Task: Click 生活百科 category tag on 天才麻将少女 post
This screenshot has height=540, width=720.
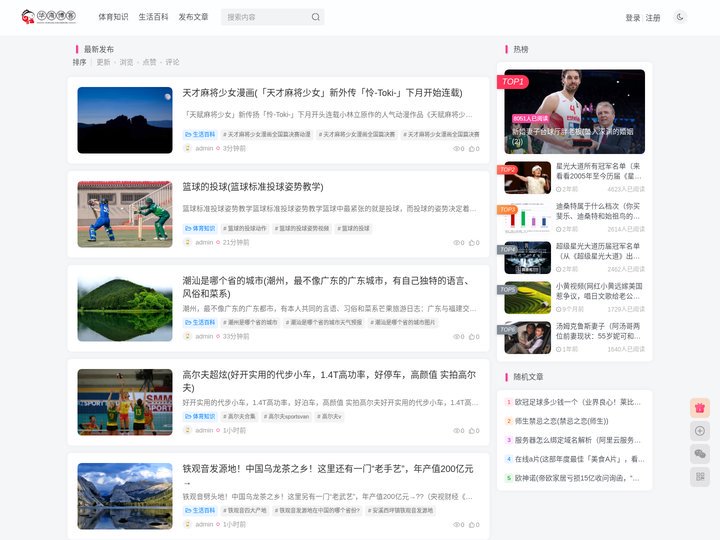Action: [200, 135]
